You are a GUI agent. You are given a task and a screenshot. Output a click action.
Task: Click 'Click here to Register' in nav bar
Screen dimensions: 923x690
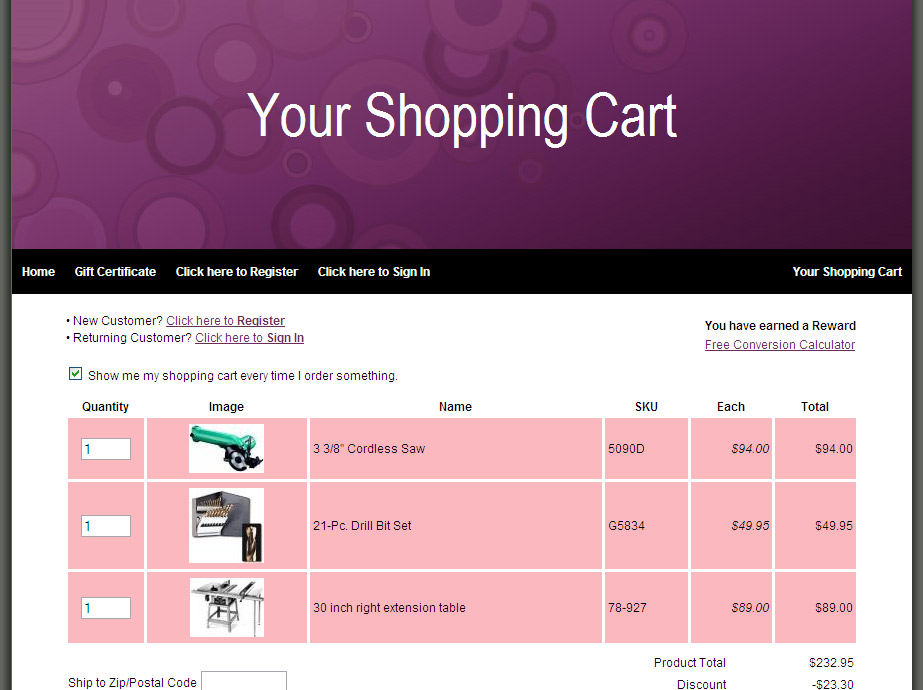[x=237, y=272]
